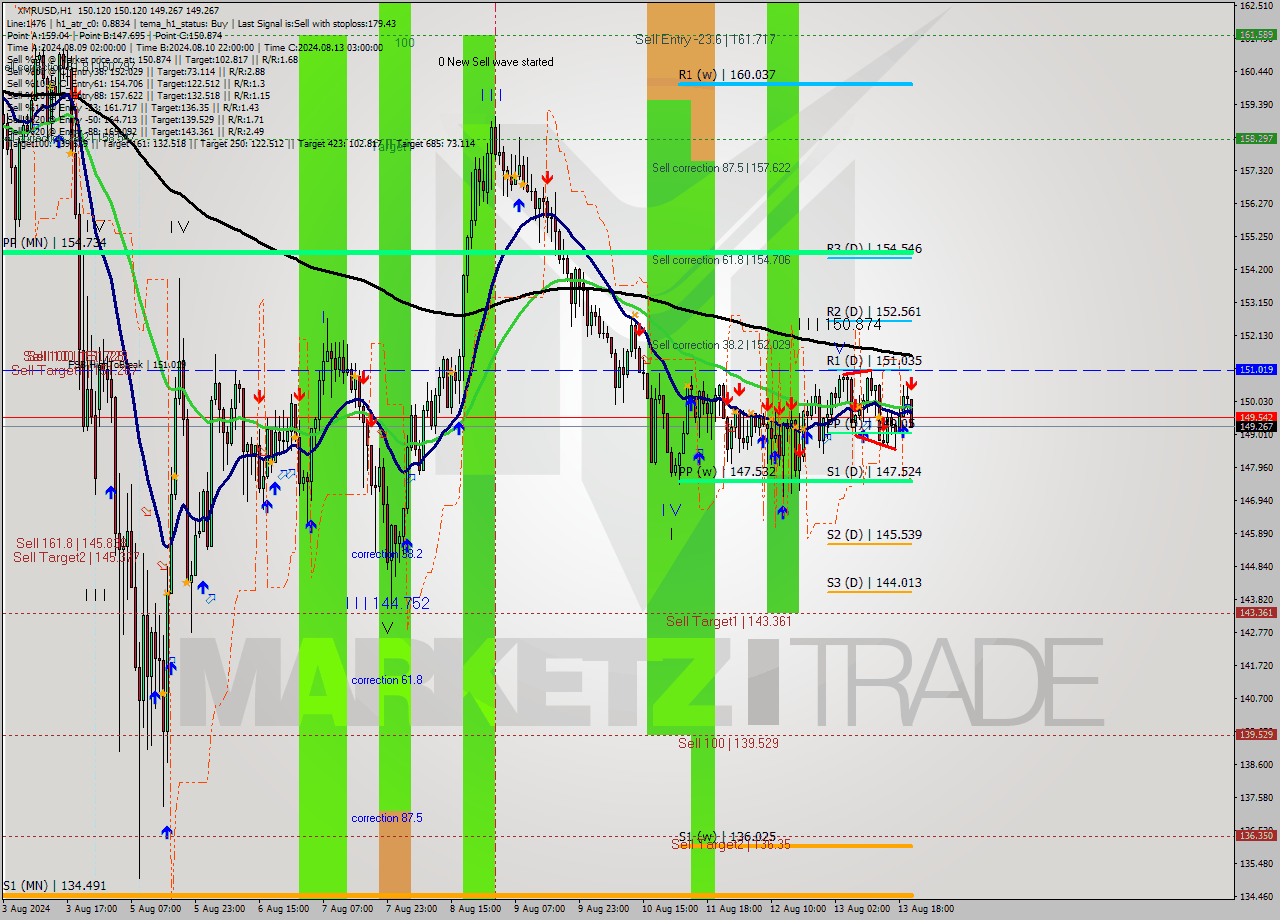This screenshot has height=920, width=1280.
Task: Click the '| | | 150.874' wave label
Action: coord(840,325)
